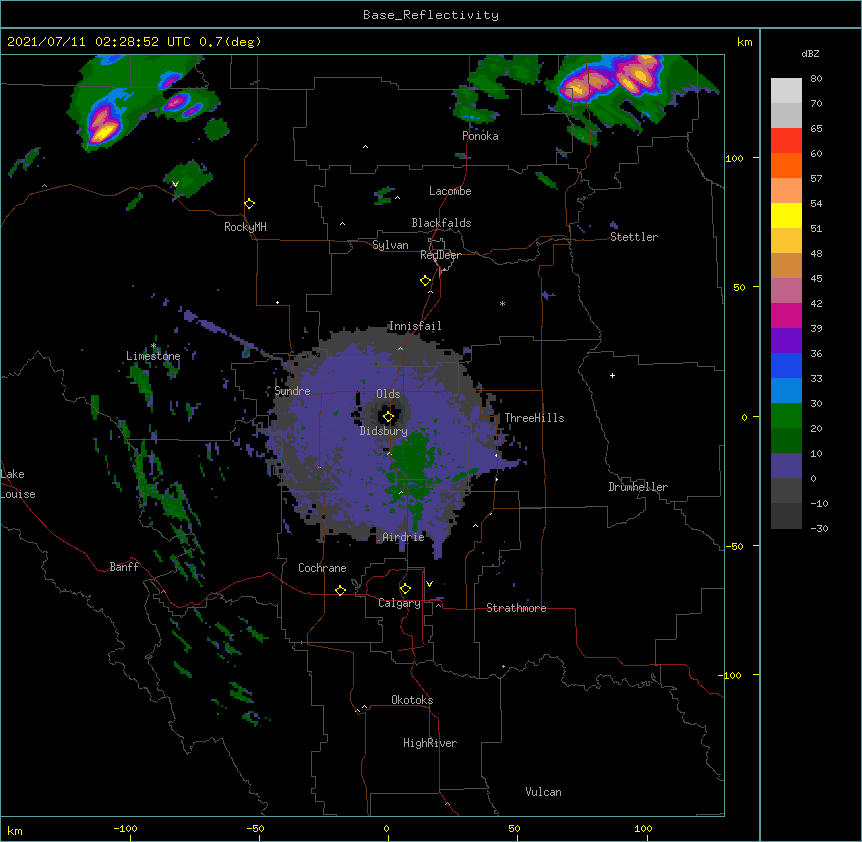Click the Ponoka city label

(480, 136)
